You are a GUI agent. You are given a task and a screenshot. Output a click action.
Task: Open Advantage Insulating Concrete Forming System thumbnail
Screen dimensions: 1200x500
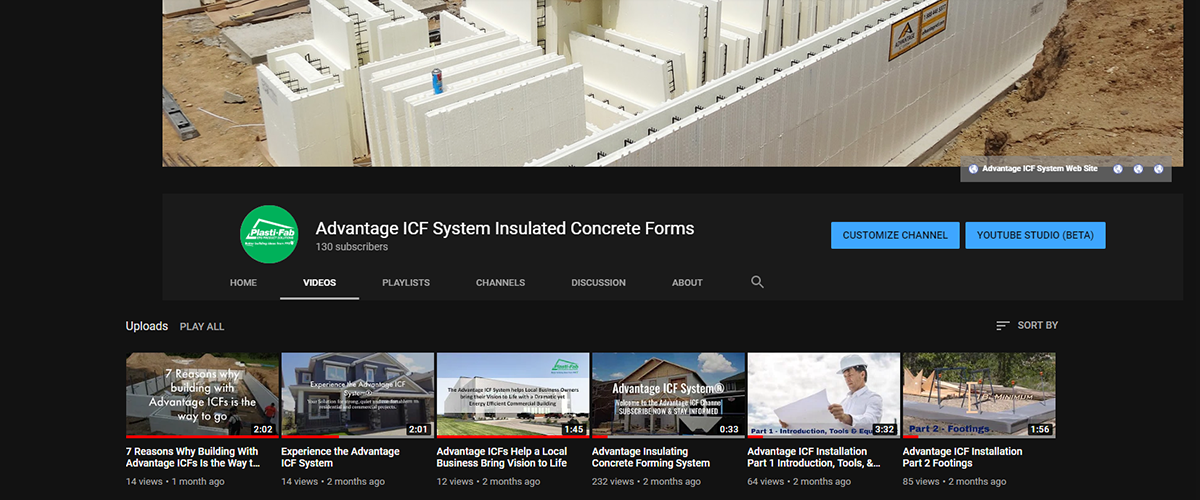coord(668,395)
